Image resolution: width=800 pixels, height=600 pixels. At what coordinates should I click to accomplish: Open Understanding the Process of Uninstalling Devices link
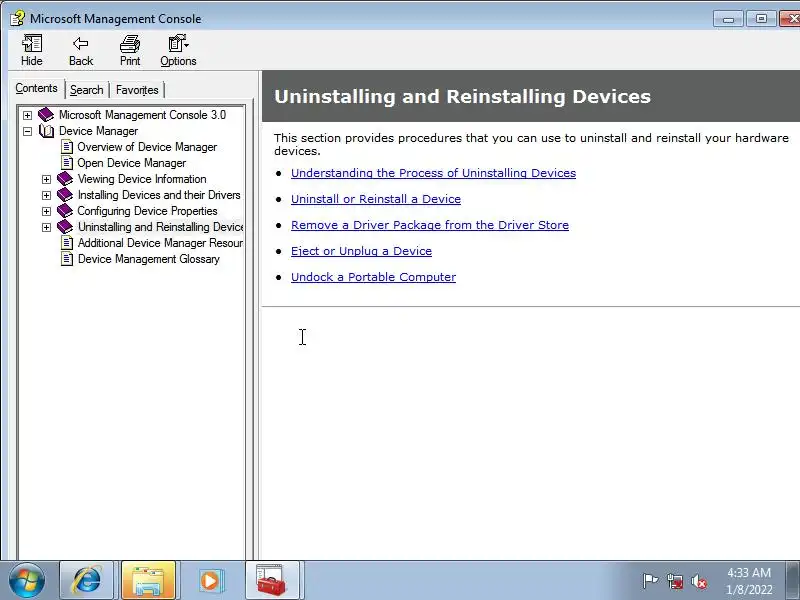[433, 173]
